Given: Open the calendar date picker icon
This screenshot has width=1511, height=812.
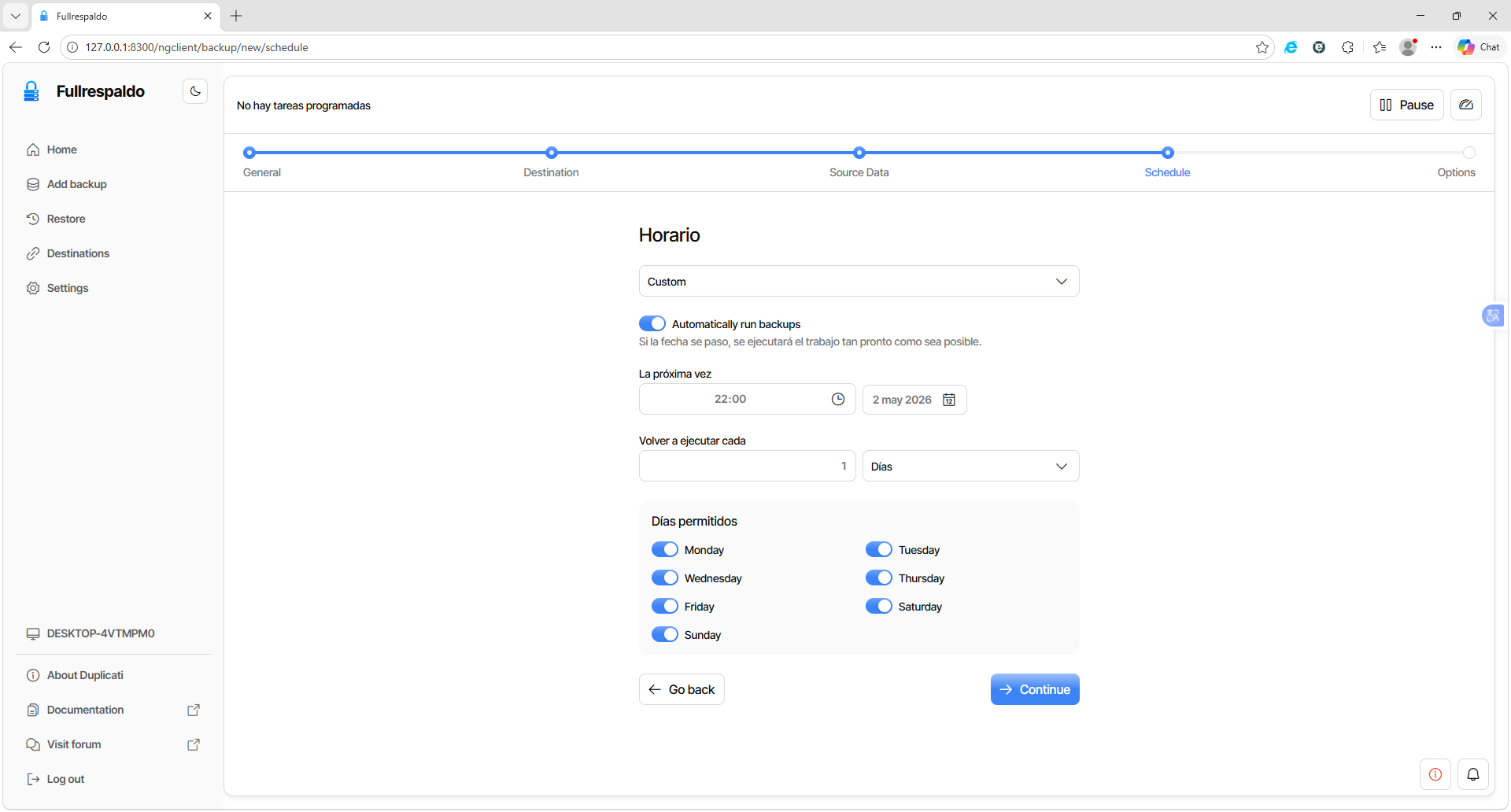Looking at the screenshot, I should coord(949,400).
